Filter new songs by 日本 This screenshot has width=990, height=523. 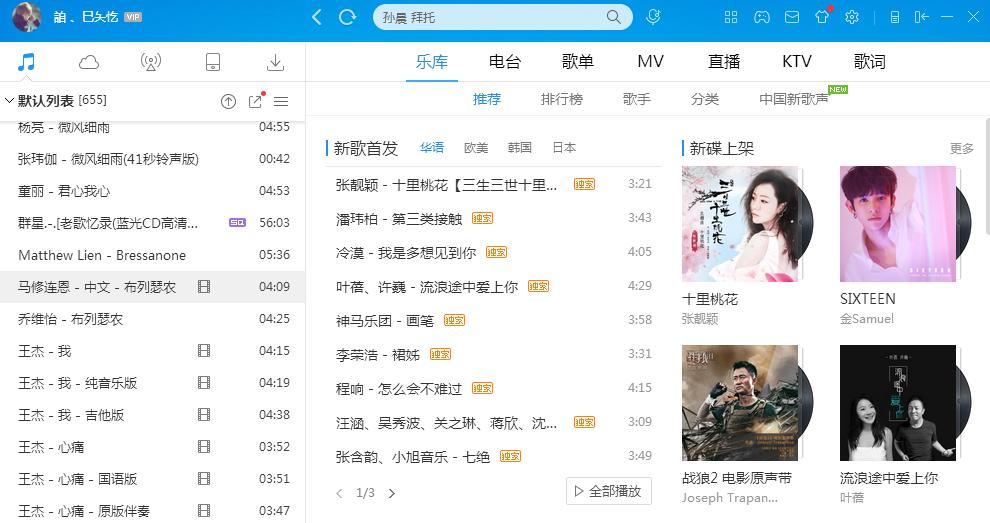[x=564, y=147]
